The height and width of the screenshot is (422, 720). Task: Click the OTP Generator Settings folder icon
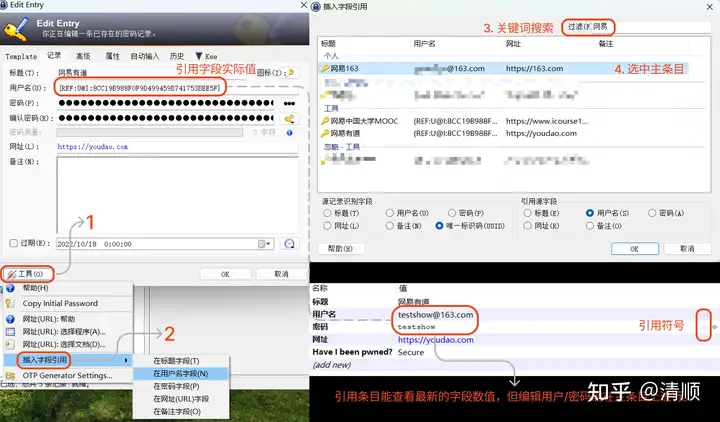[x=10, y=376]
